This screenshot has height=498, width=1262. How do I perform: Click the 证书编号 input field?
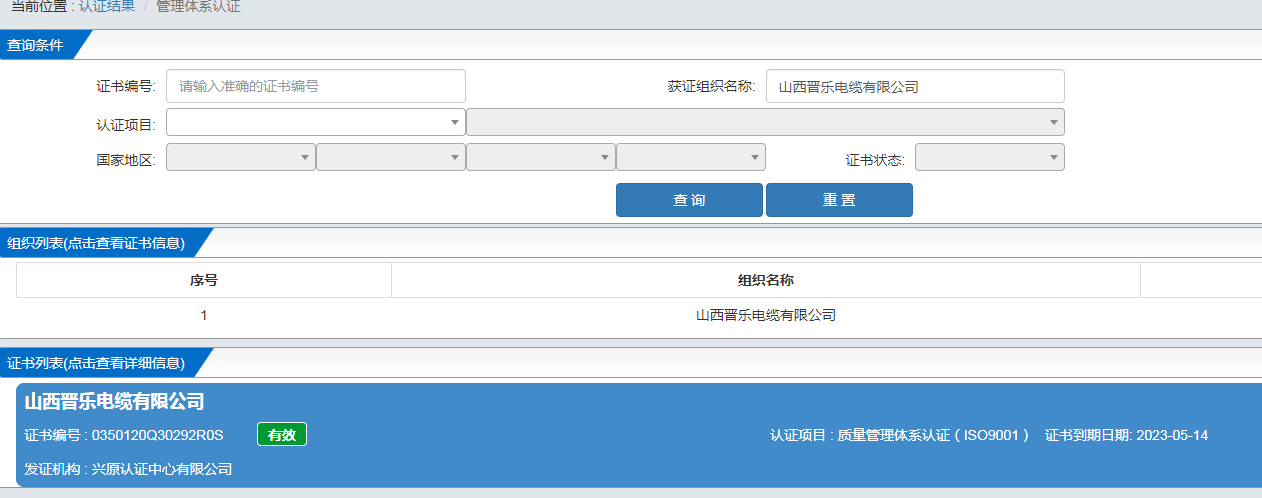(316, 86)
